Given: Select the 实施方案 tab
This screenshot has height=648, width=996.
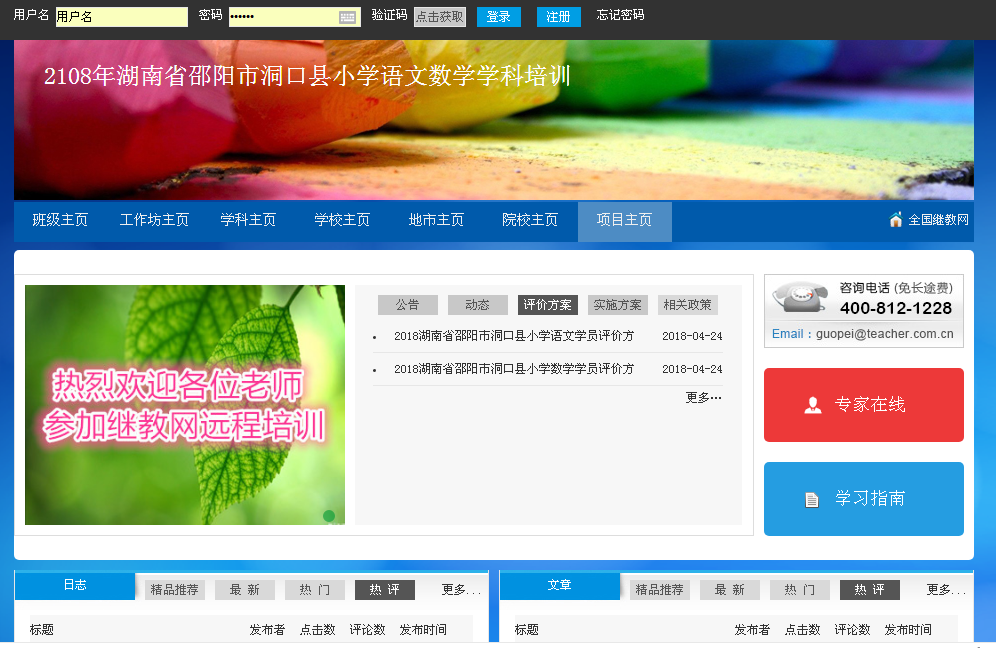Looking at the screenshot, I should pyautogui.click(x=617, y=305).
